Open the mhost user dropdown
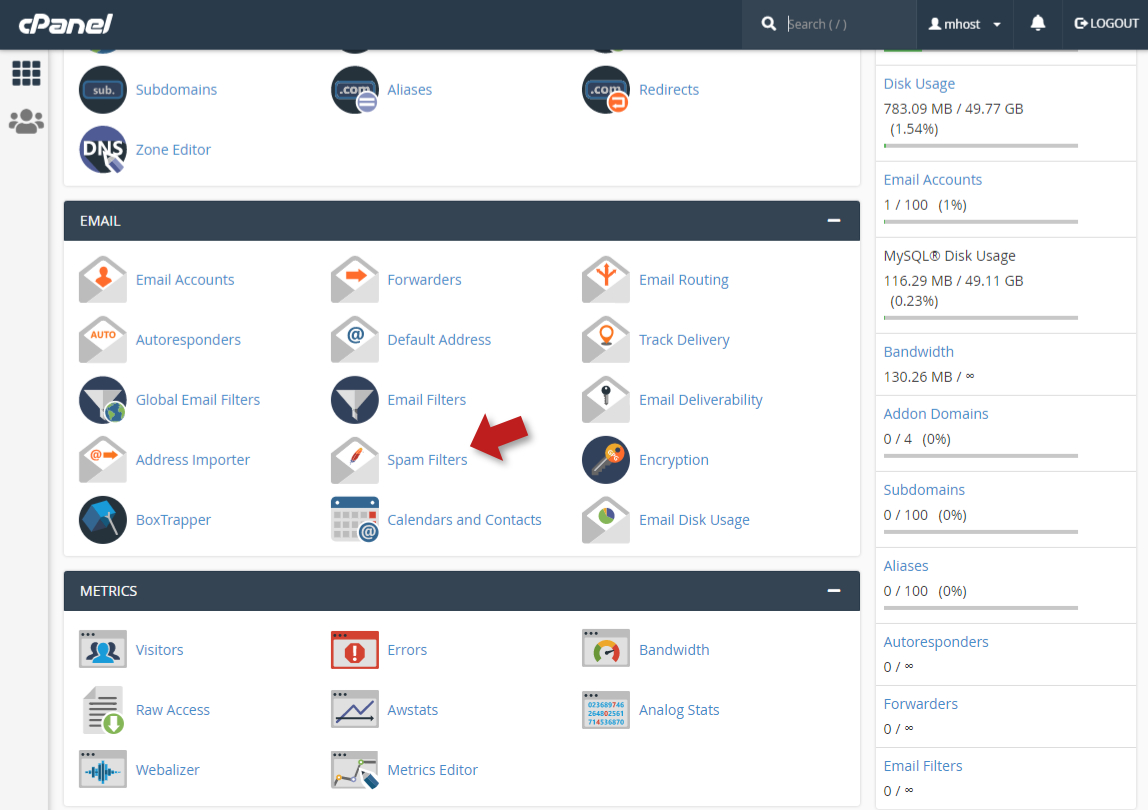 (965, 24)
